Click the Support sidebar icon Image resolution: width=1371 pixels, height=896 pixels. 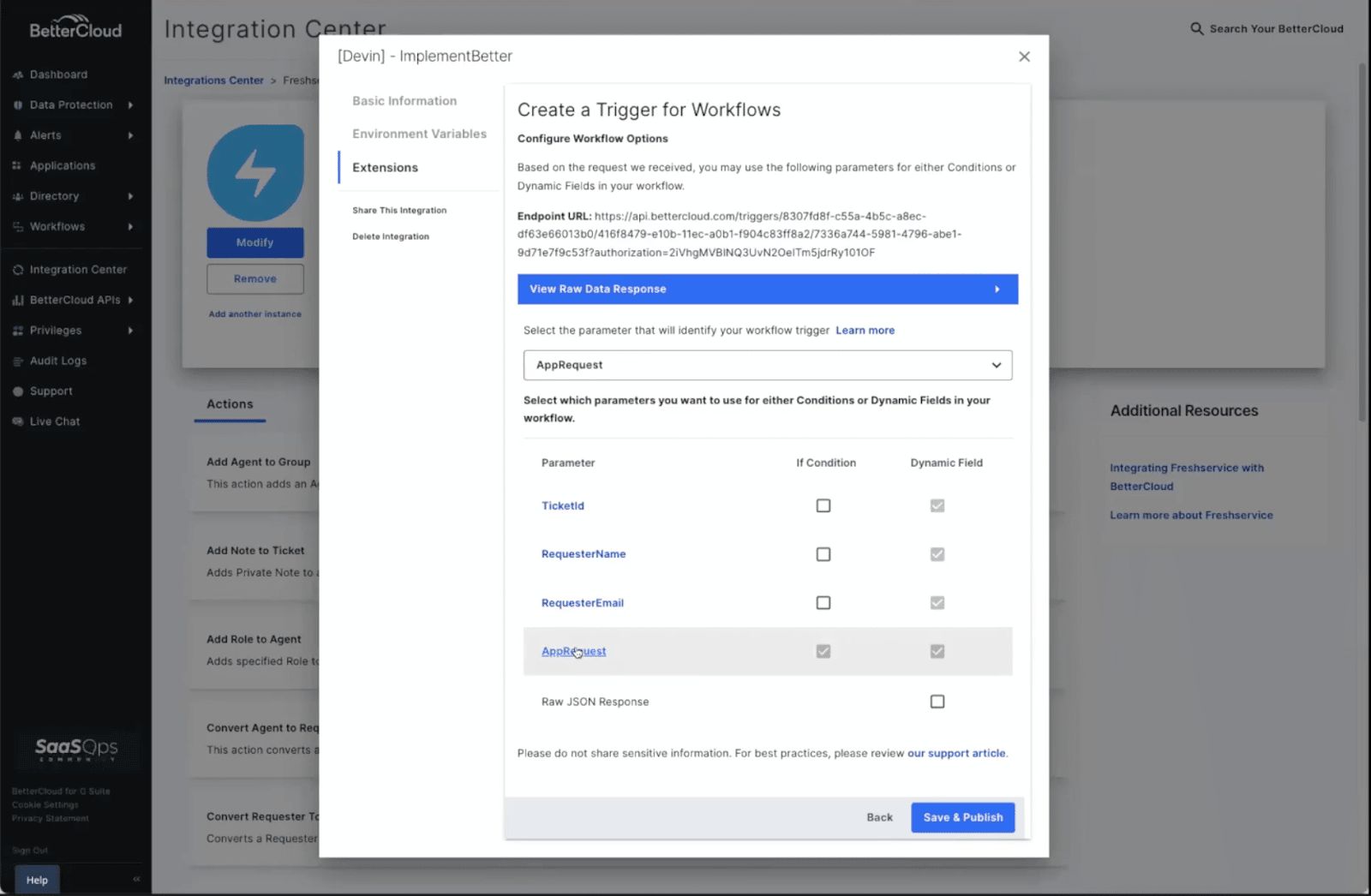18,391
